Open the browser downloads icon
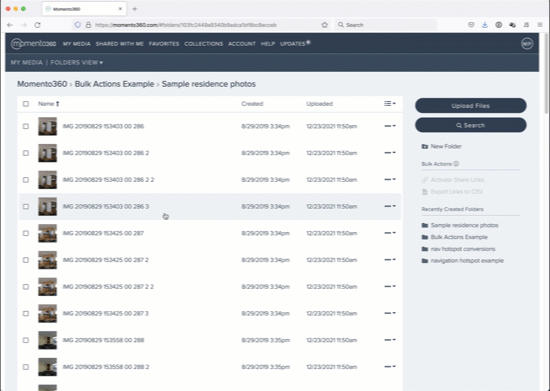The image size is (550, 391). point(485,25)
